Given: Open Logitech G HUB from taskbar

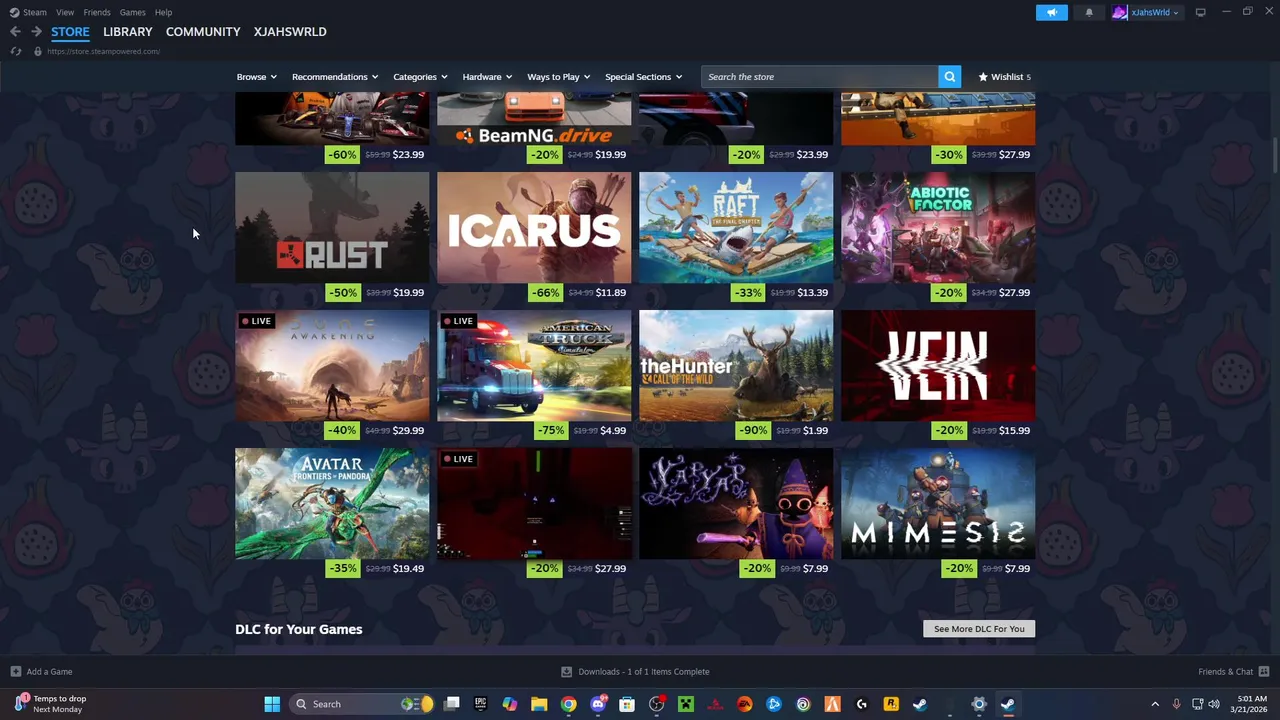Looking at the screenshot, I should [x=861, y=704].
